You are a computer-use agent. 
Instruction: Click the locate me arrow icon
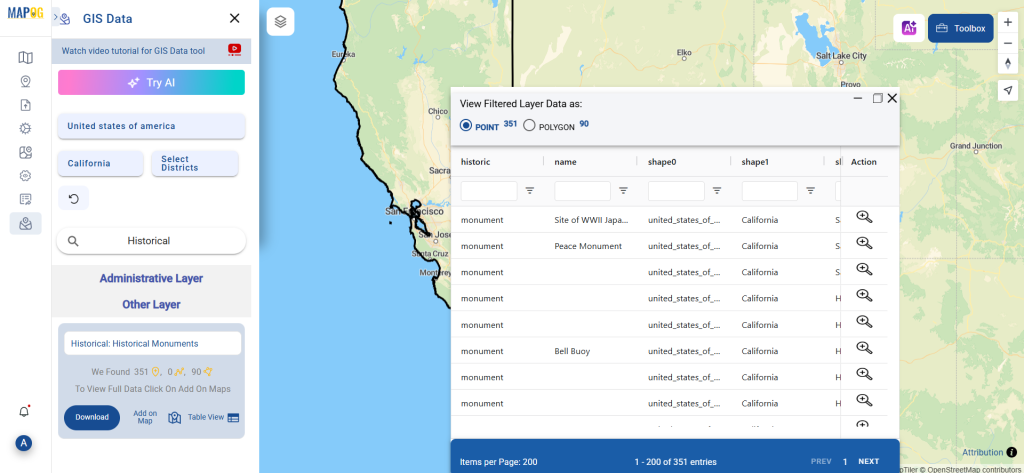click(1008, 91)
